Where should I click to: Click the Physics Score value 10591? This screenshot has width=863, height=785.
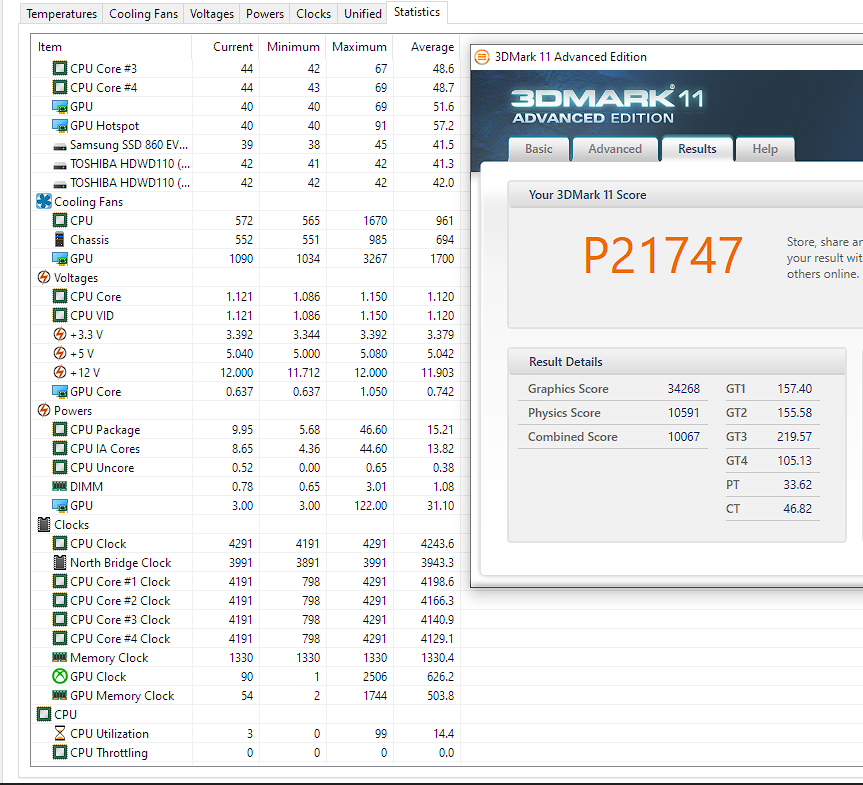(x=684, y=413)
